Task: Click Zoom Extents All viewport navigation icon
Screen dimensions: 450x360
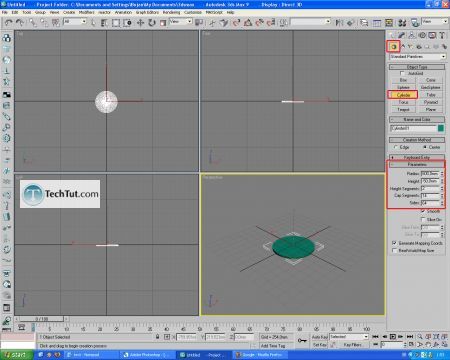Action: point(444,337)
